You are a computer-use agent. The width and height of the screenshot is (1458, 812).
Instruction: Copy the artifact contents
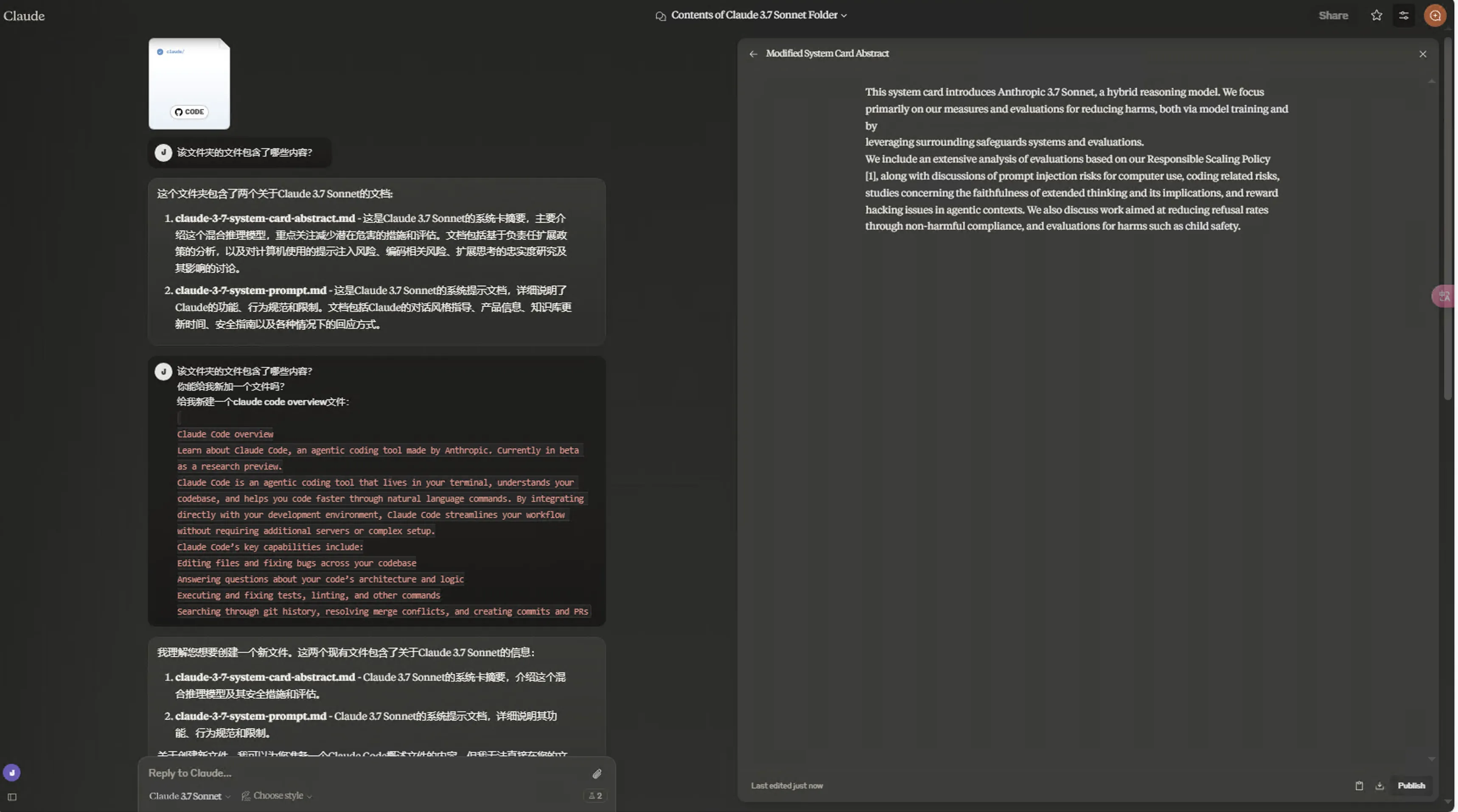(x=1359, y=785)
